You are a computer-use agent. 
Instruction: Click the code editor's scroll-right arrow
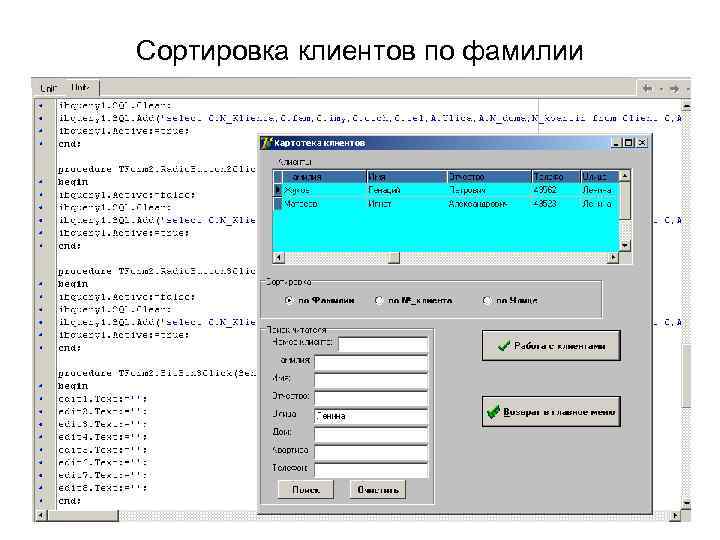click(x=675, y=515)
